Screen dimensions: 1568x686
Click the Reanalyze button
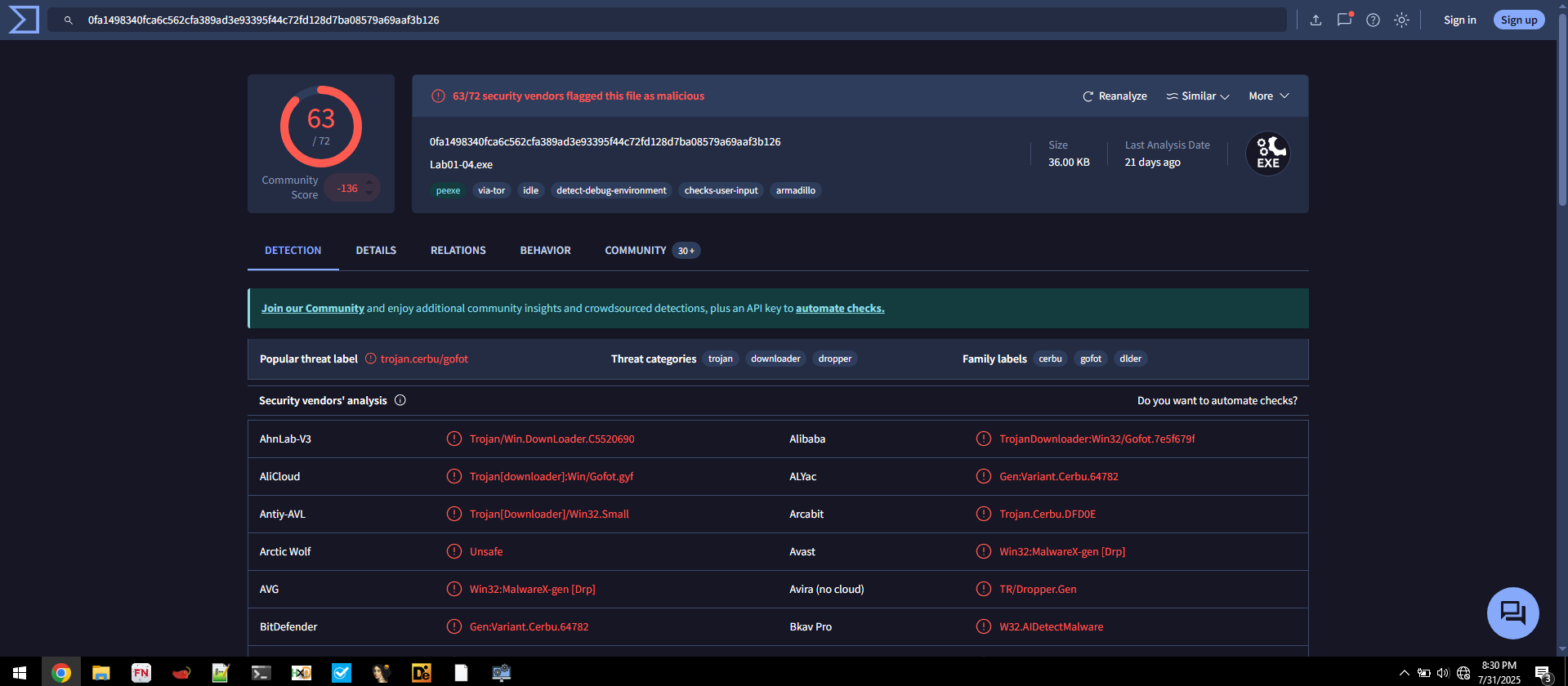(x=1115, y=96)
